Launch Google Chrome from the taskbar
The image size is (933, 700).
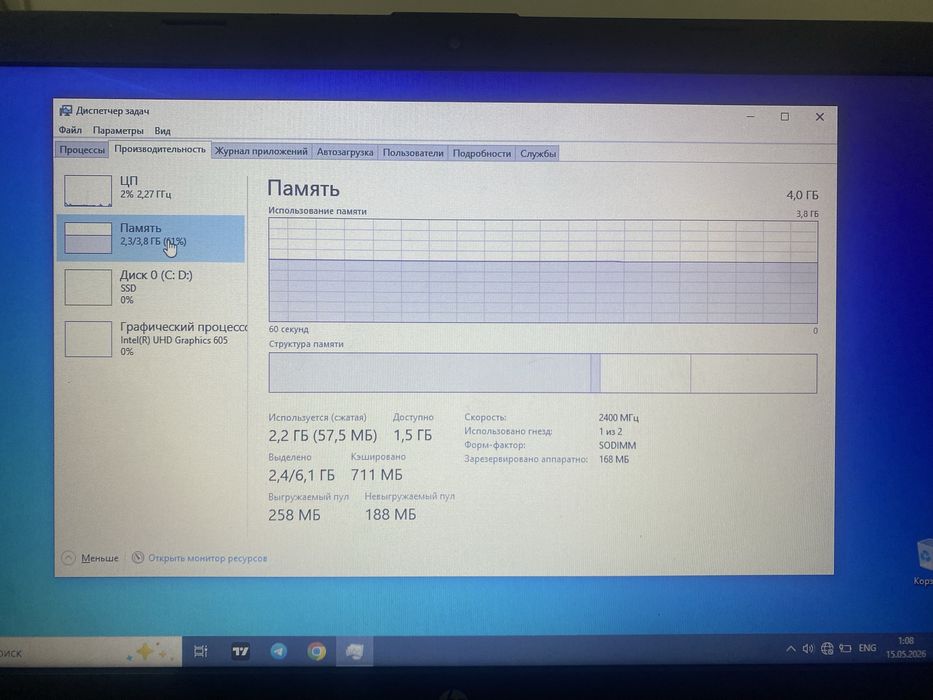coord(317,651)
